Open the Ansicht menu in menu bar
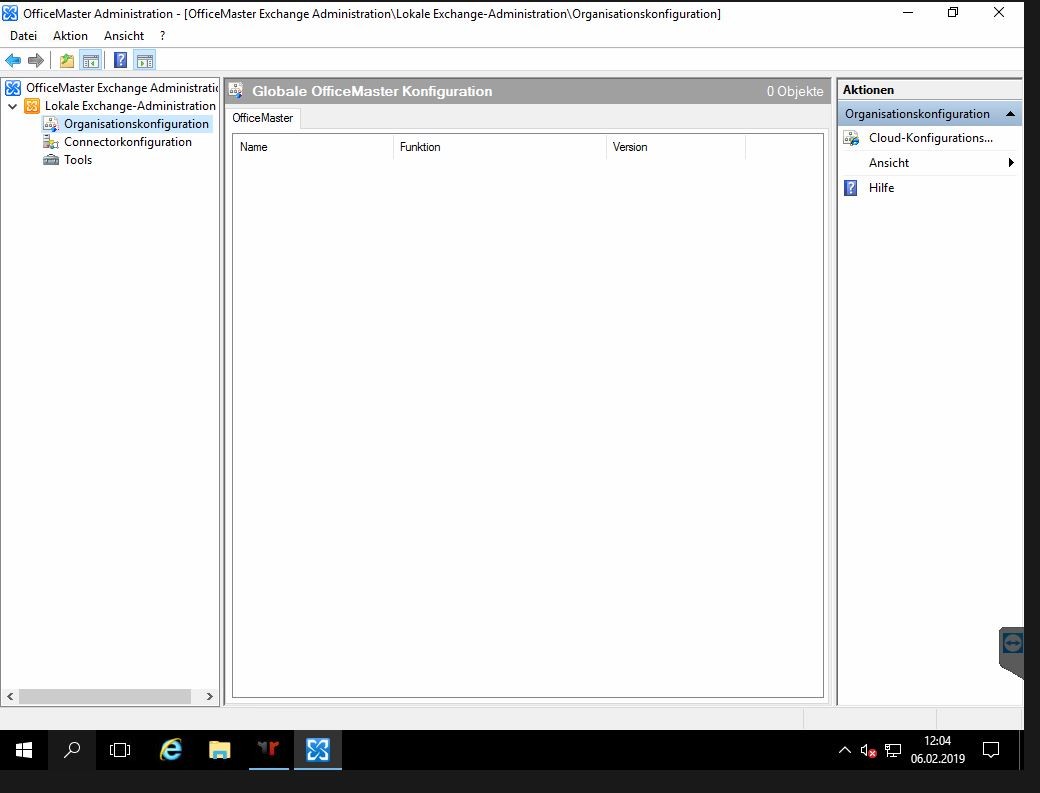This screenshot has height=793, width=1040. [x=124, y=36]
